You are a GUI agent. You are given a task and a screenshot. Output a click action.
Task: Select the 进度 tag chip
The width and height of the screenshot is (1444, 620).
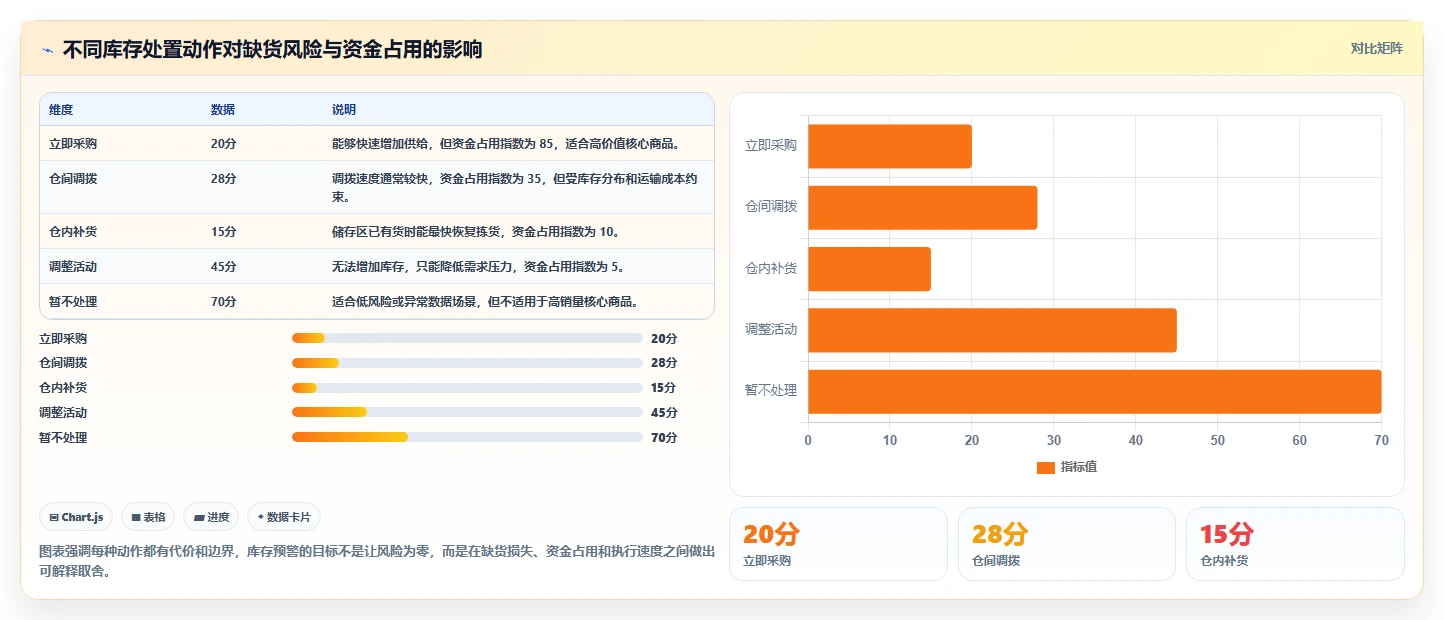pyautogui.click(x=211, y=517)
